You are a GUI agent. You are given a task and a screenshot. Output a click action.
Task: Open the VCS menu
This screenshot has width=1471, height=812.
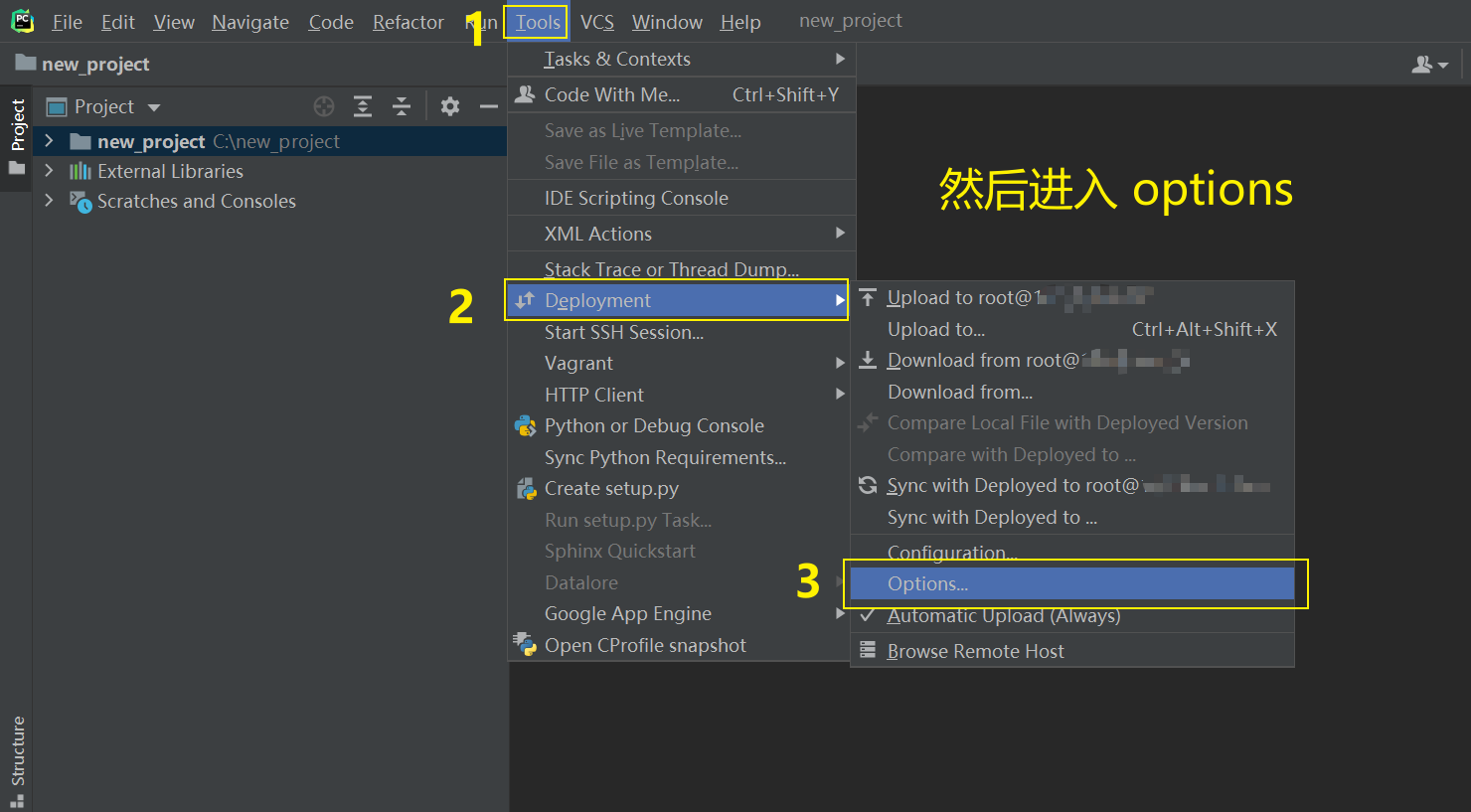point(596,22)
